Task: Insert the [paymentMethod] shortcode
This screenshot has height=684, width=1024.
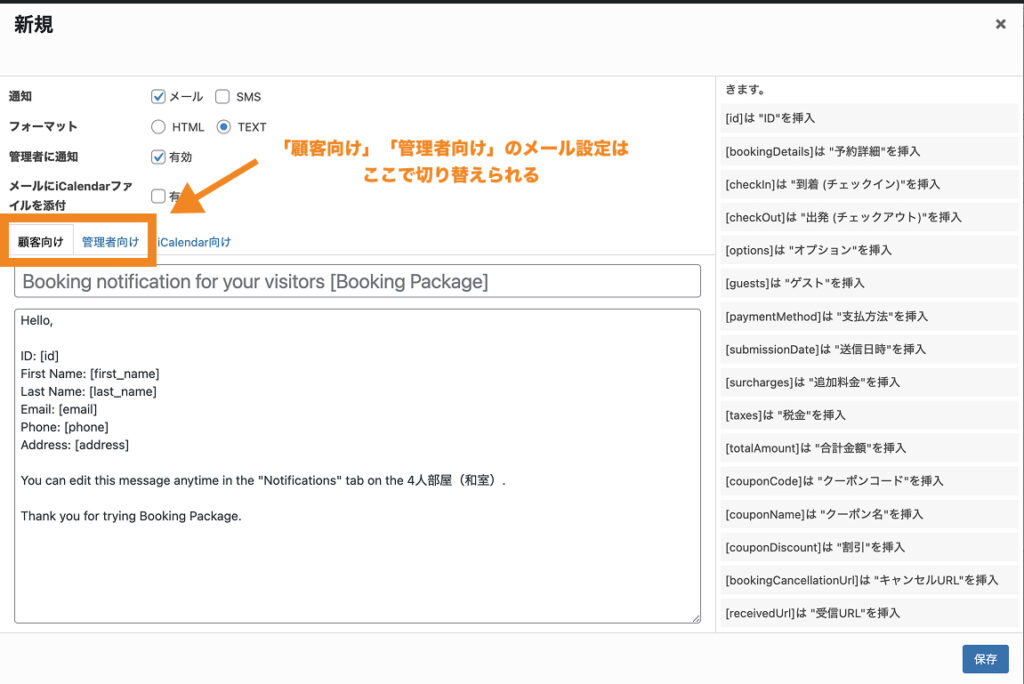Action: (868, 316)
